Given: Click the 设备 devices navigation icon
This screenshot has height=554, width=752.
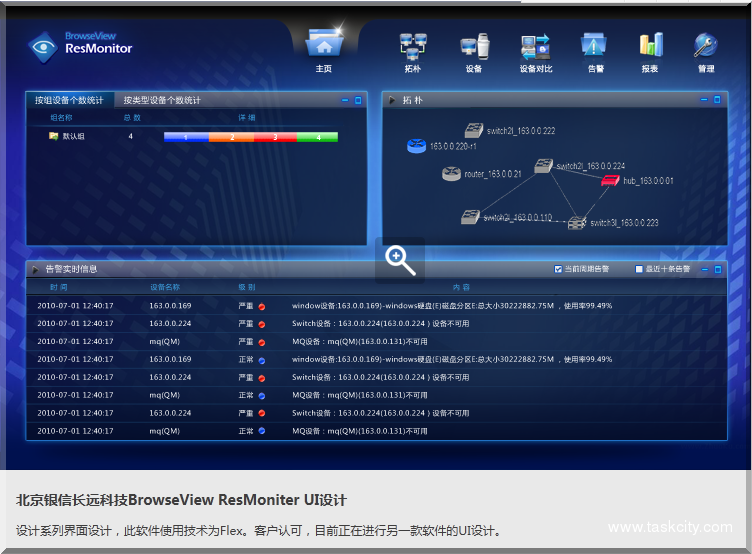Looking at the screenshot, I should click(x=473, y=46).
